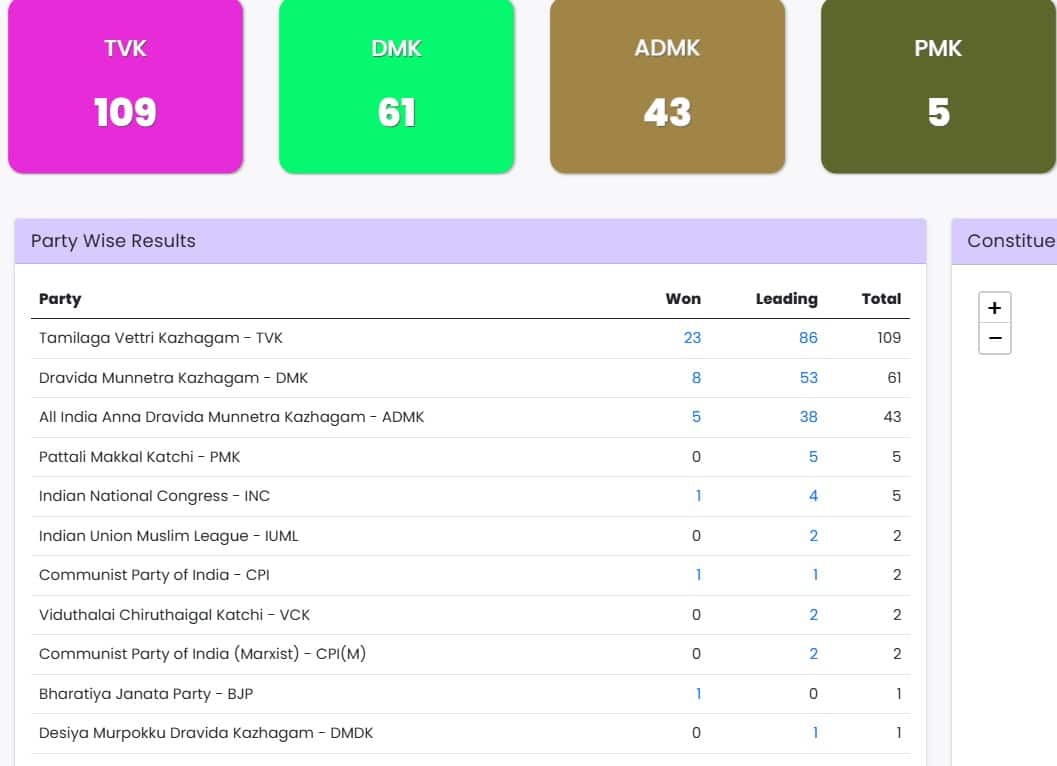Select the olive PMK 5 card
1057x766 pixels.
pos(938,86)
